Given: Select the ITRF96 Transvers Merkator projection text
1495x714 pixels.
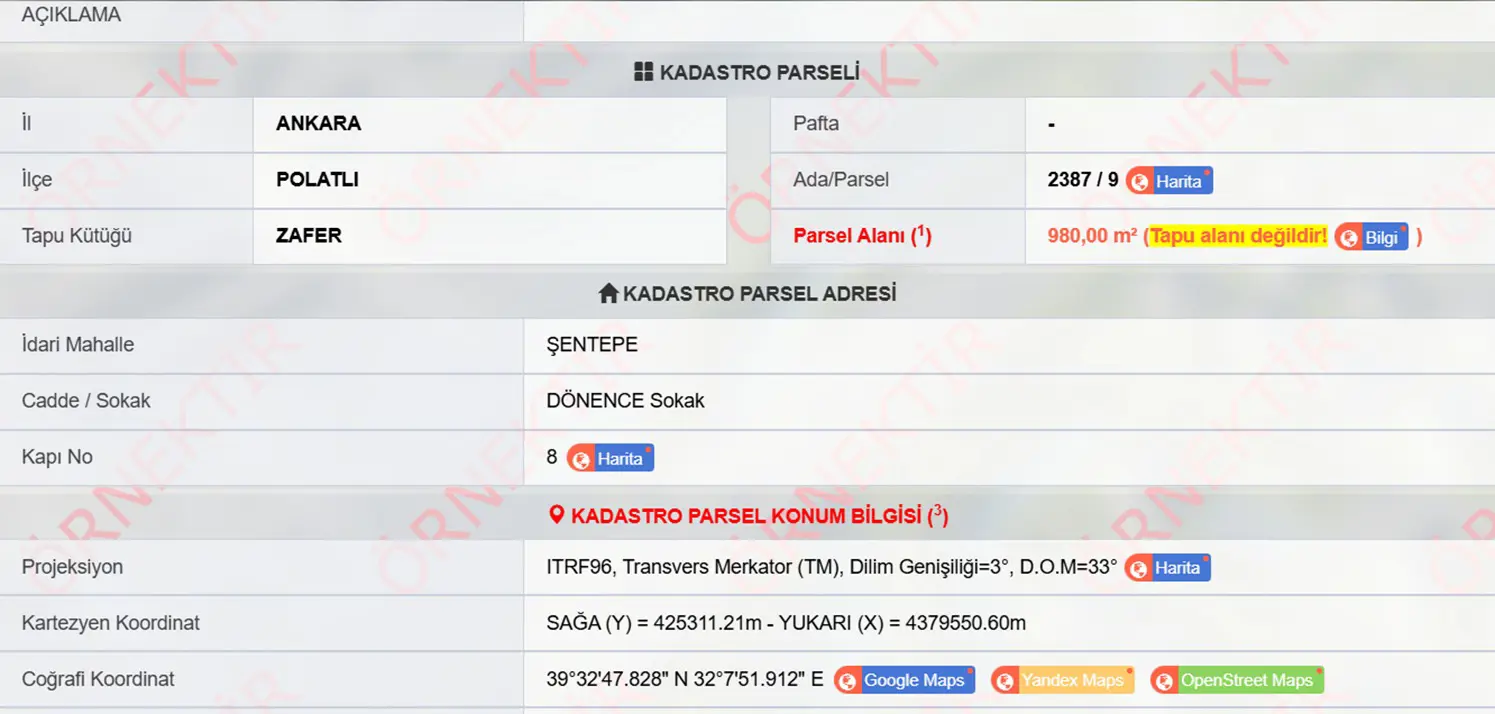Looking at the screenshot, I should 831,568.
